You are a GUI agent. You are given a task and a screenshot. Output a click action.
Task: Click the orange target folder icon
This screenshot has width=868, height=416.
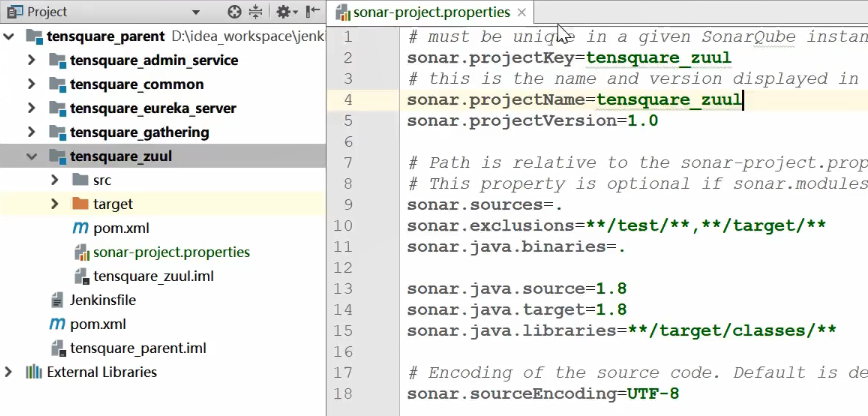pyautogui.click(x=80, y=204)
